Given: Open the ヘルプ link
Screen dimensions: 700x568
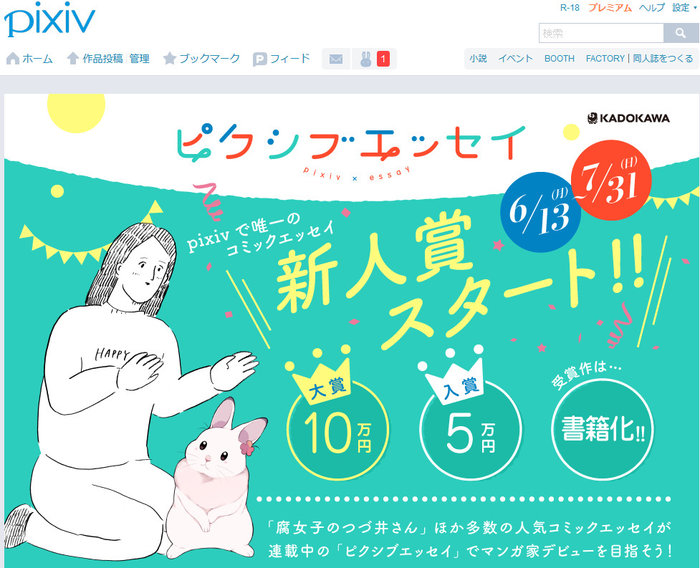Looking at the screenshot, I should 652,8.
